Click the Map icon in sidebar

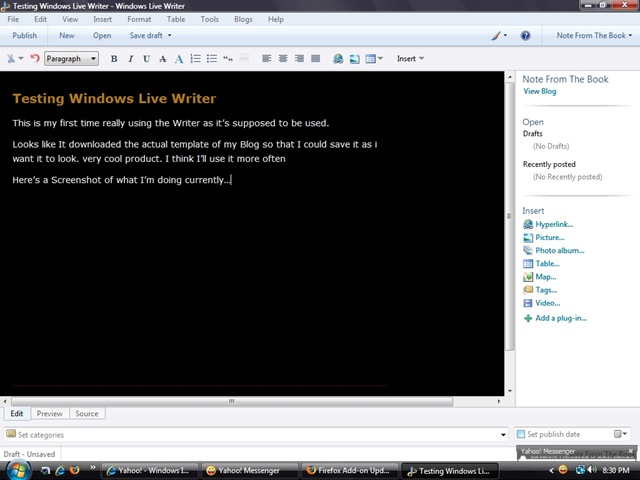528,277
